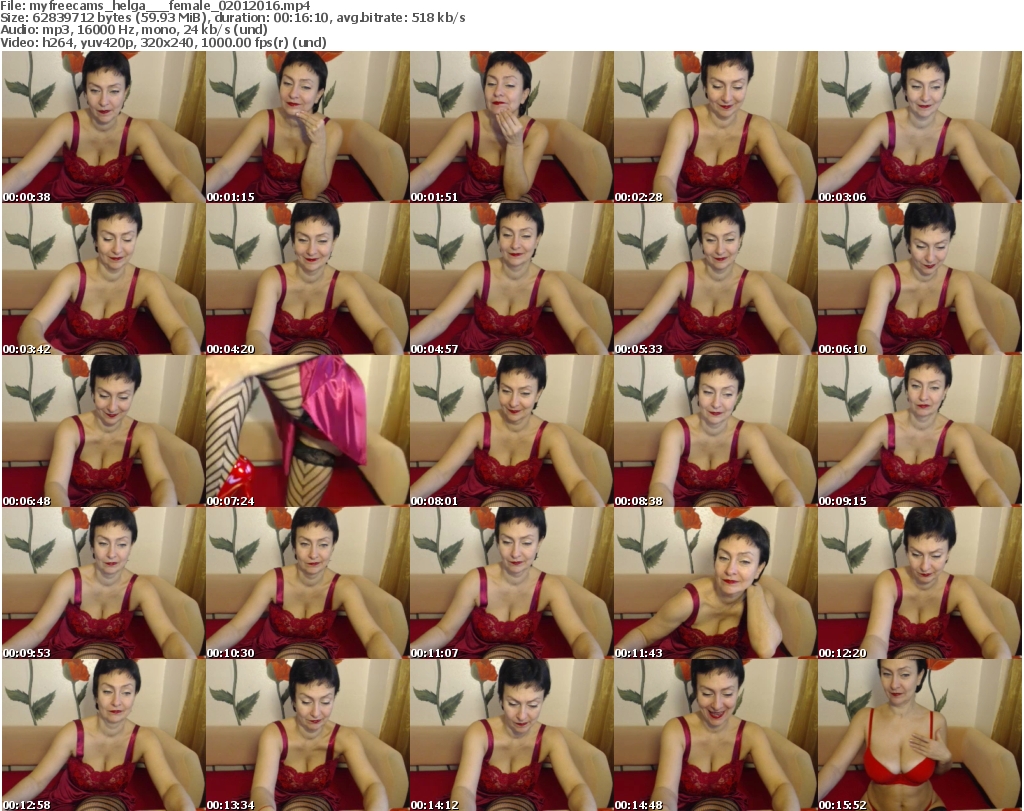The width and height of the screenshot is (1024, 811).
Task: Click the Audio info line mentioning mp3
Action: coord(134,30)
